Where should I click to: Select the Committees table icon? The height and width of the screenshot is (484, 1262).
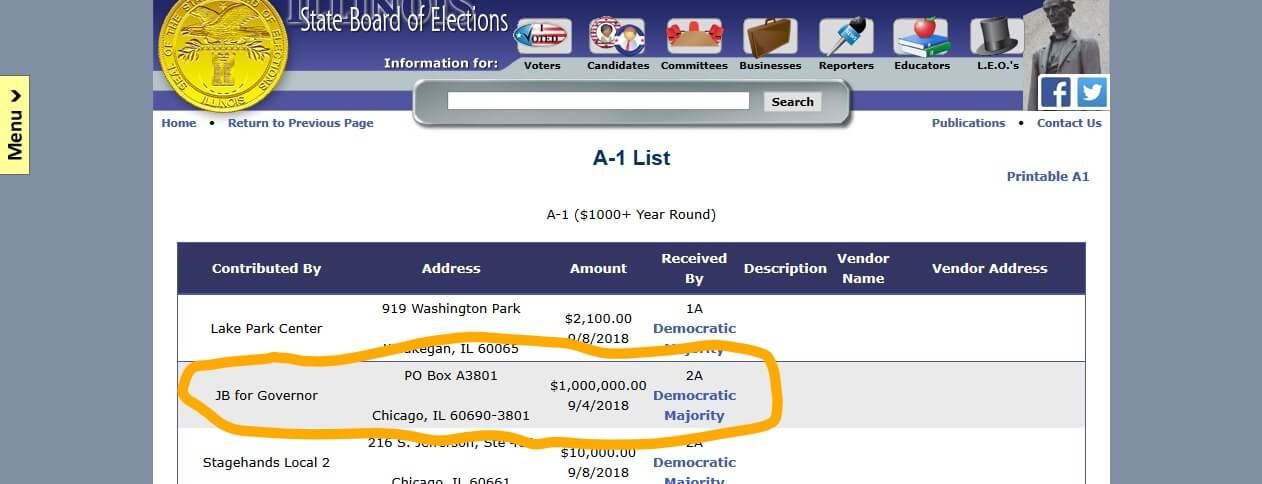pyautogui.click(x=694, y=37)
